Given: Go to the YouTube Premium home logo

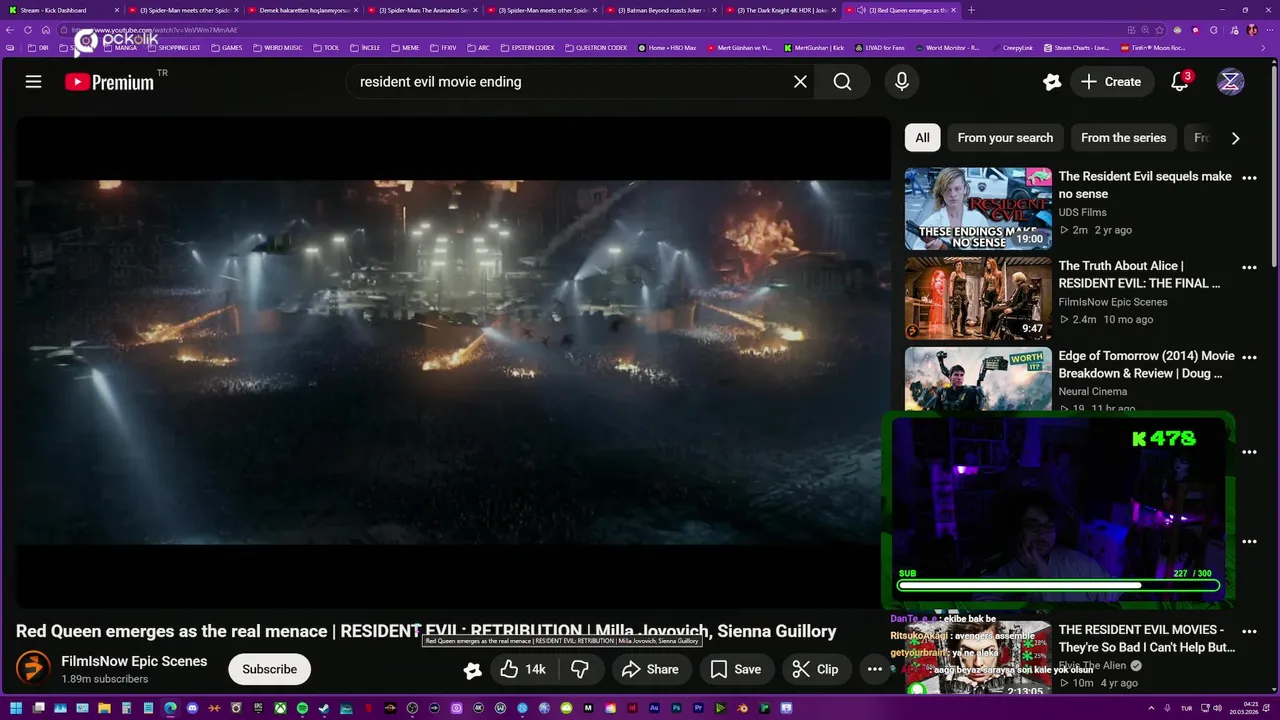Looking at the screenshot, I should (110, 82).
